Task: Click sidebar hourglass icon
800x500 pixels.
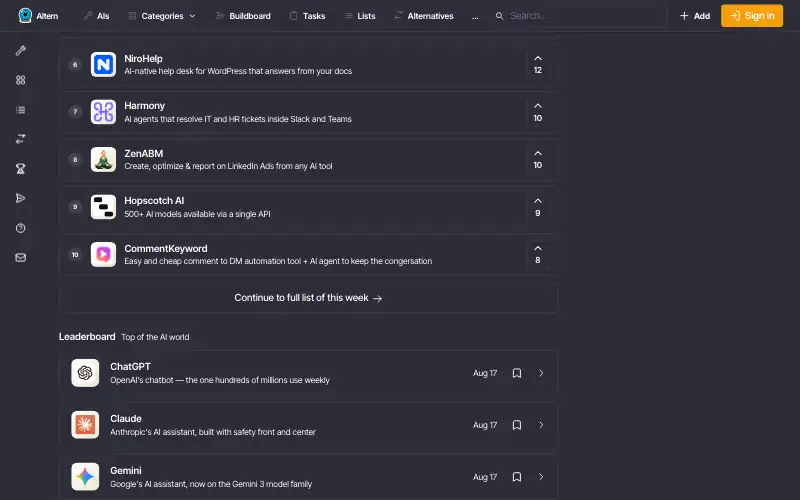Action: (20, 168)
